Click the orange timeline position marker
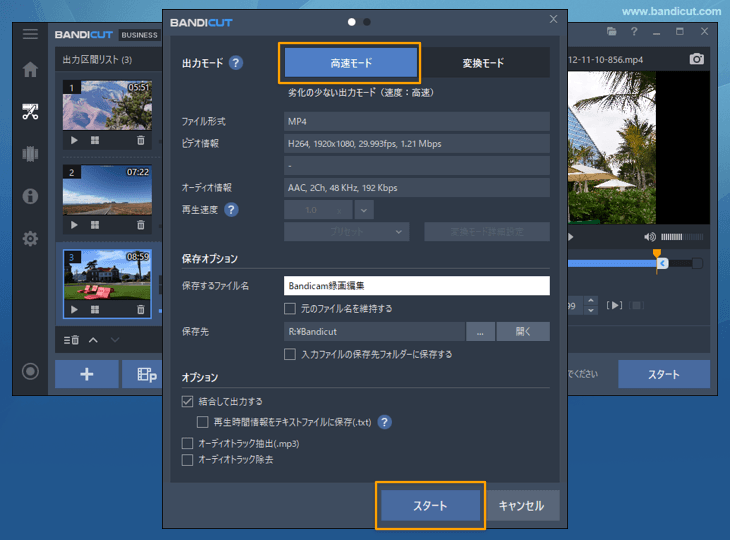The image size is (730, 540). coord(657,253)
